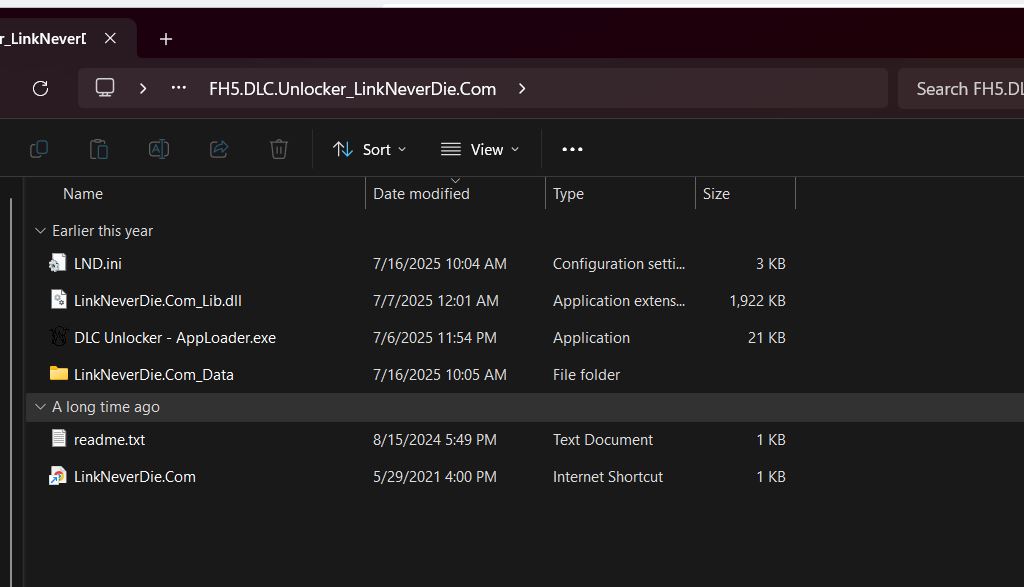Sort by Name column header
This screenshot has height=587, width=1024.
pyautogui.click(x=83, y=194)
